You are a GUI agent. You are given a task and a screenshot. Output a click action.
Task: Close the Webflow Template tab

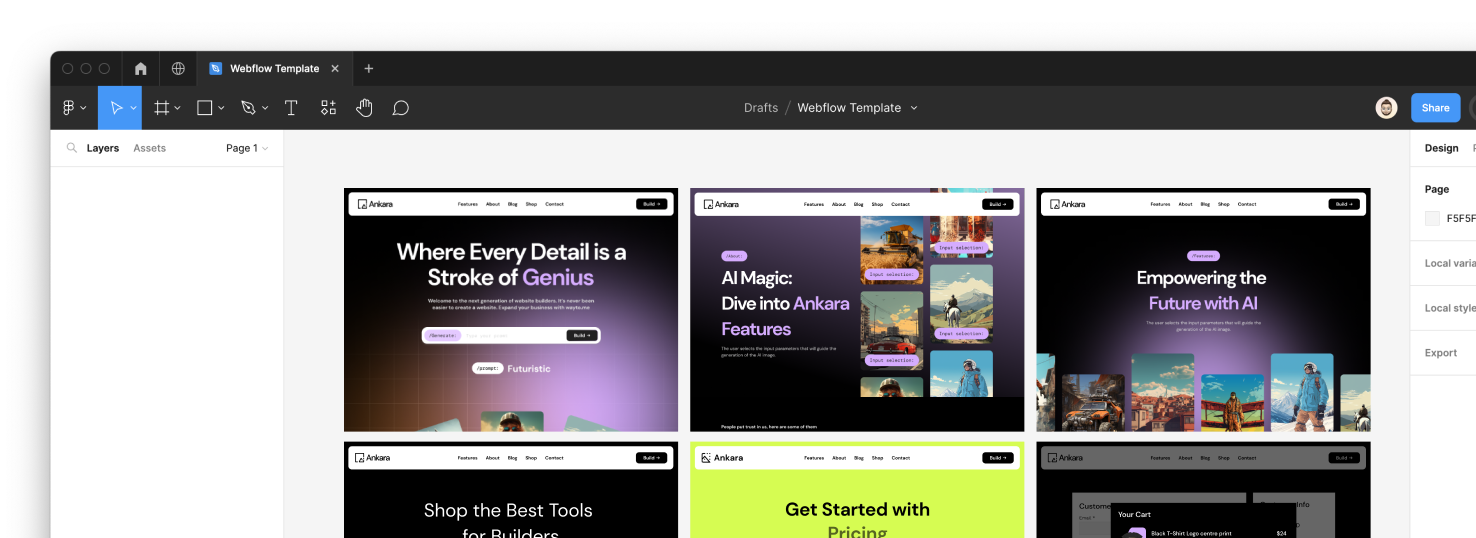coord(335,69)
